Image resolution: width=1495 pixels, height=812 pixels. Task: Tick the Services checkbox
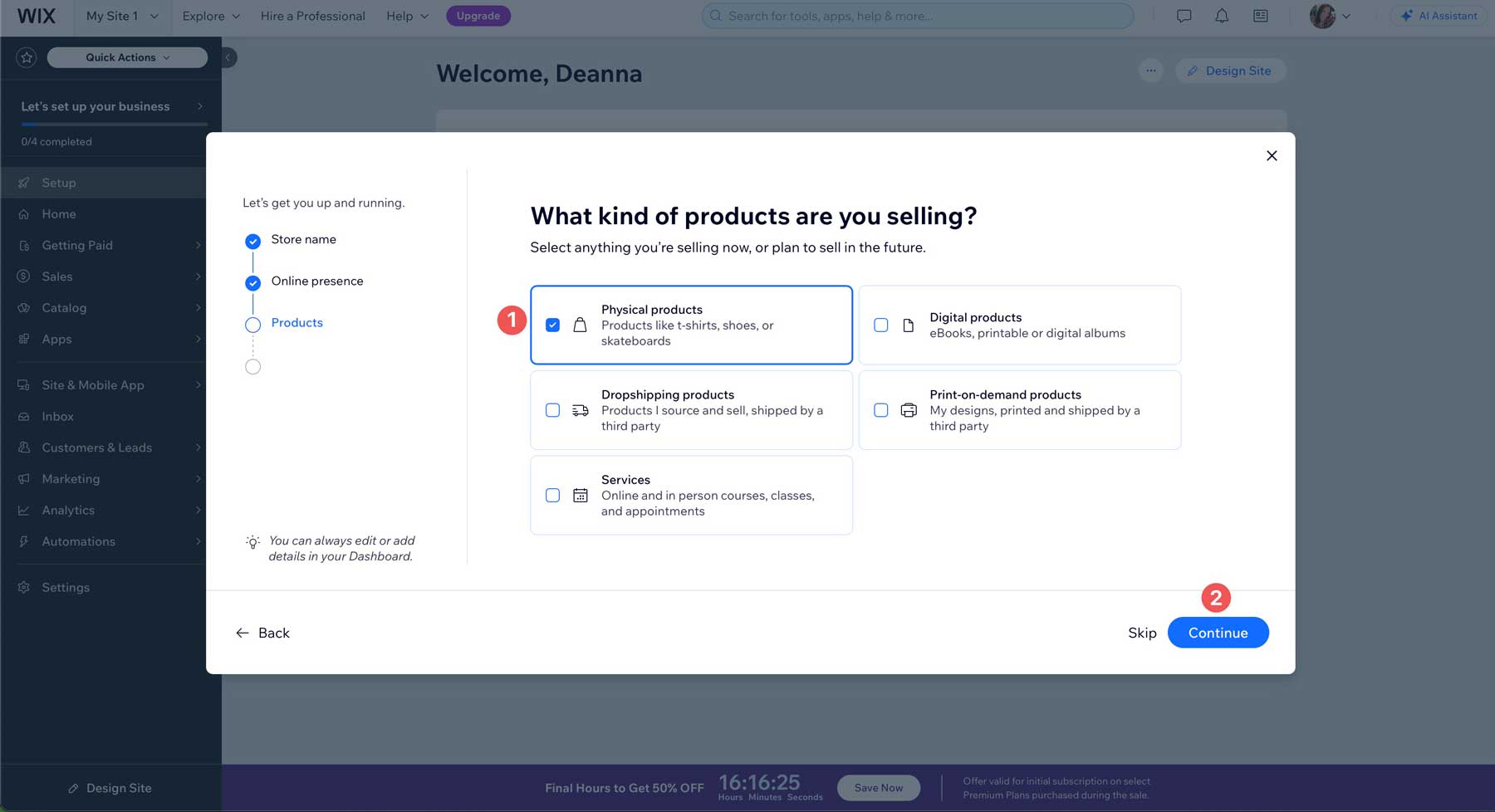pos(552,496)
